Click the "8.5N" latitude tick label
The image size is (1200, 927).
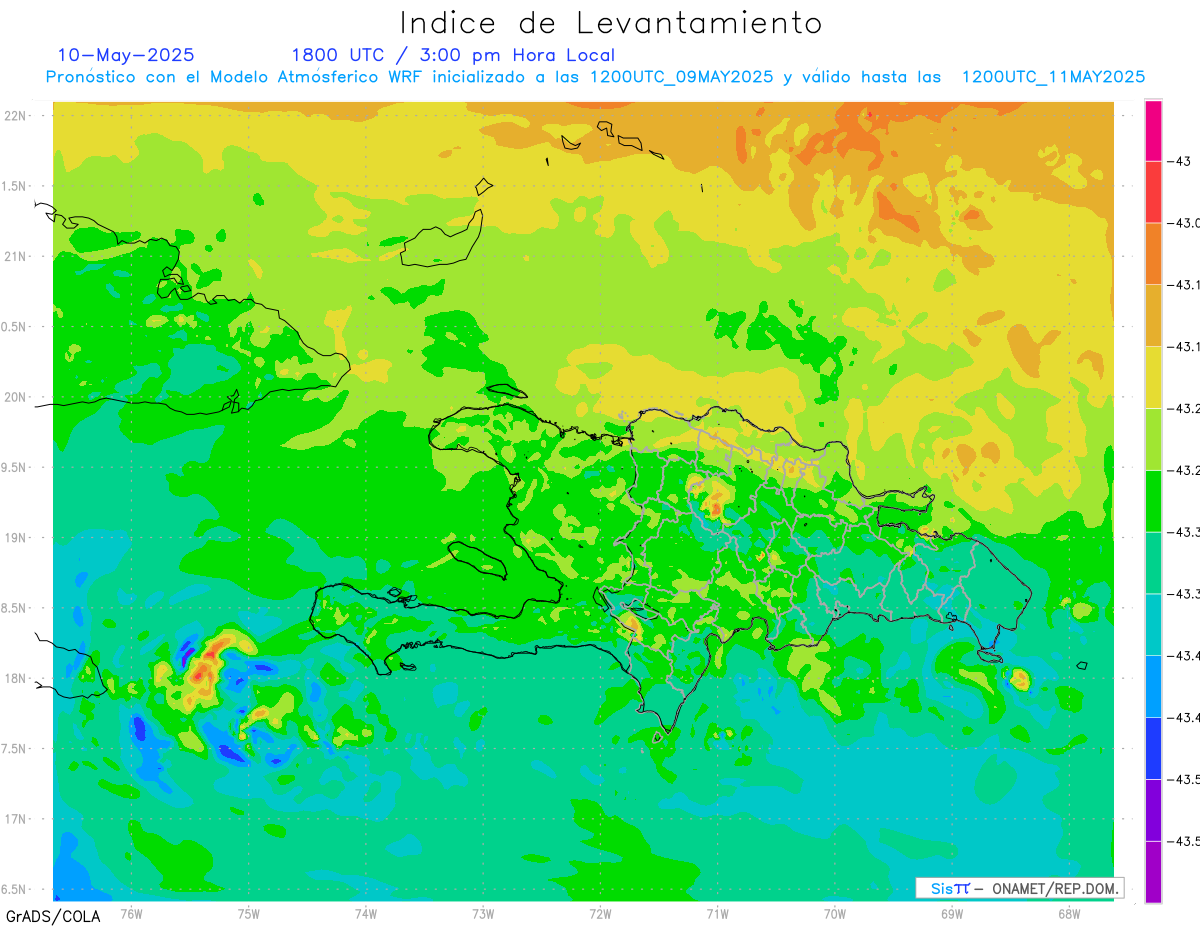15,608
